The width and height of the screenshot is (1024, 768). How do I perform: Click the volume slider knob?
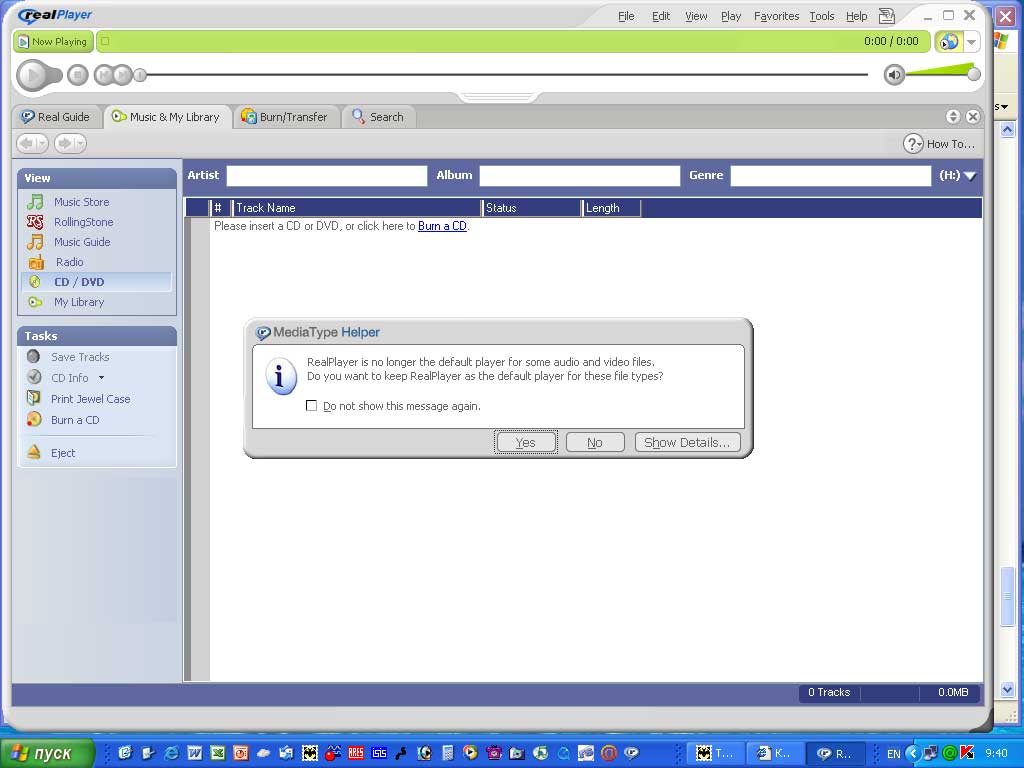point(974,74)
